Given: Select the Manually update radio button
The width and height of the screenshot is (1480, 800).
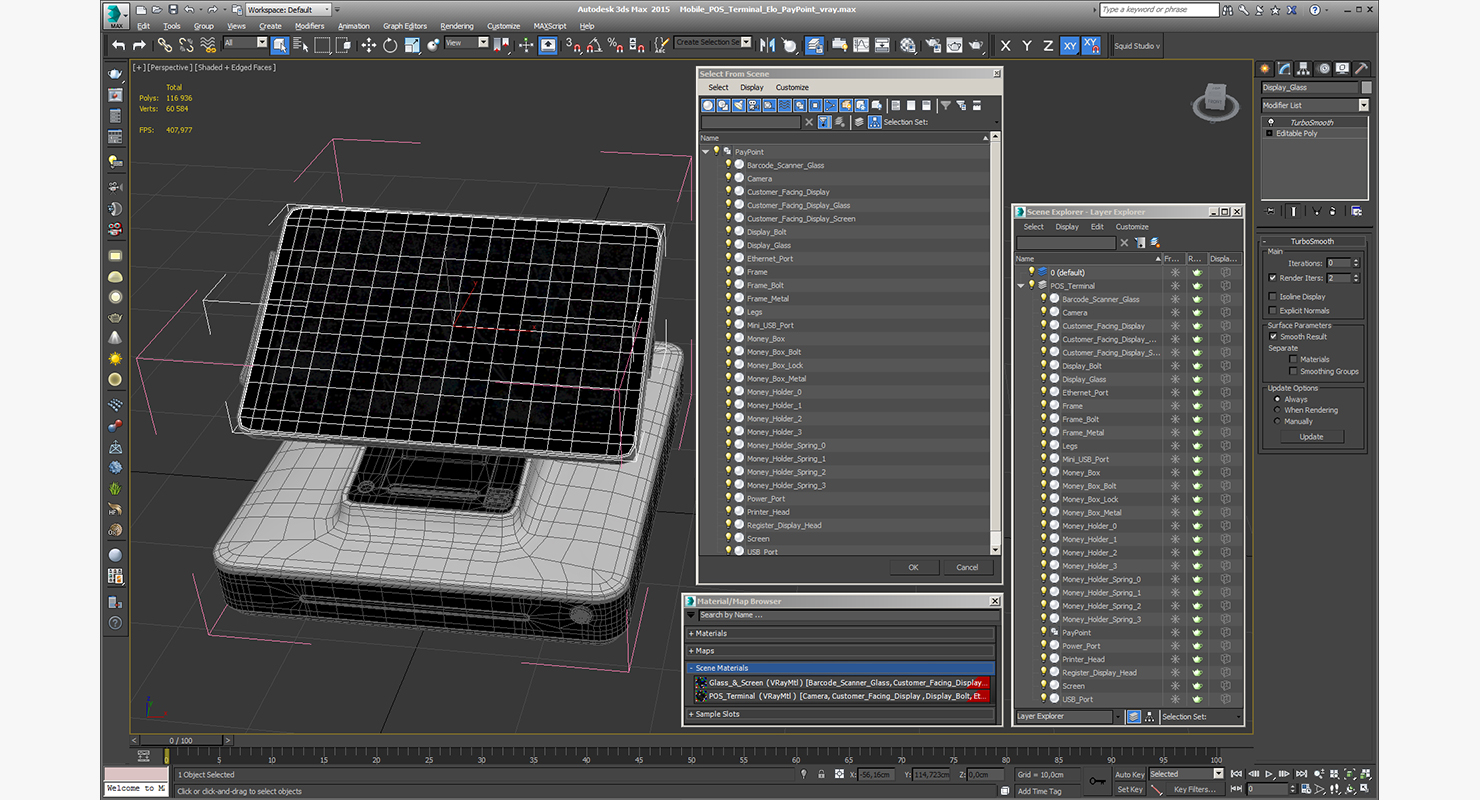Looking at the screenshot, I should tap(1277, 421).
